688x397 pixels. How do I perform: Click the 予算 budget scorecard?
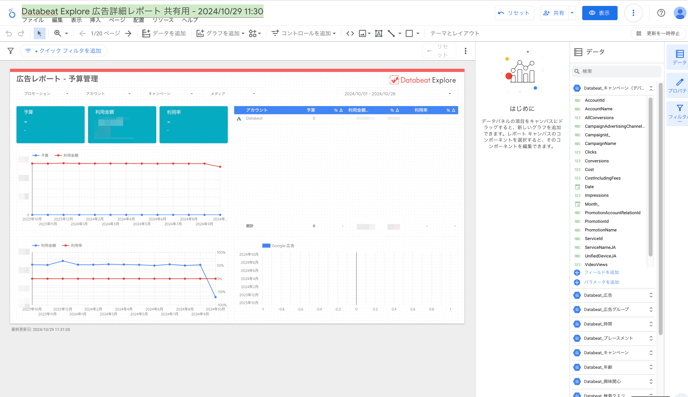click(50, 125)
